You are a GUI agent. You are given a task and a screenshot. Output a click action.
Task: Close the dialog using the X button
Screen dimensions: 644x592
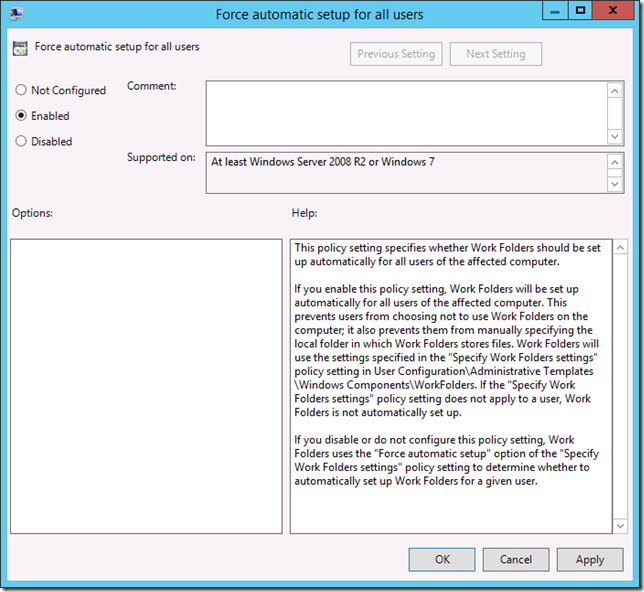(615, 12)
